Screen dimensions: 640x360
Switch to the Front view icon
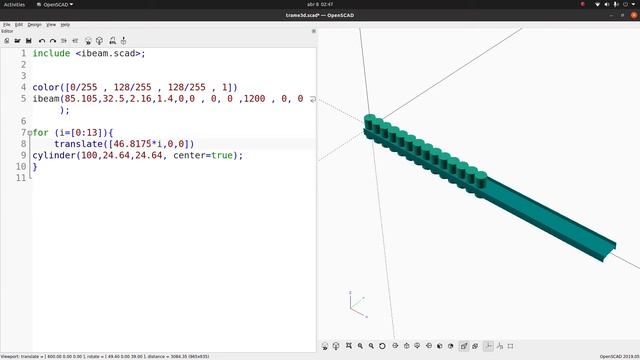(440, 346)
